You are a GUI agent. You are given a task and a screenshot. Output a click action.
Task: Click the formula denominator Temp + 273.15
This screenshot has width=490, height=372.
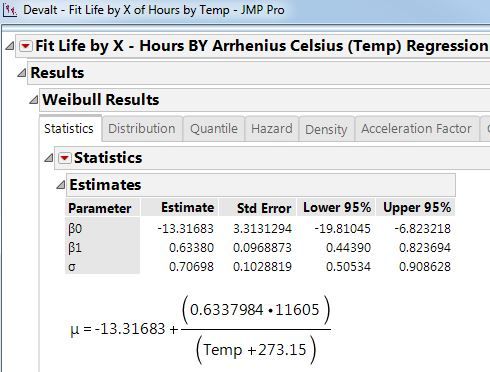click(256, 350)
